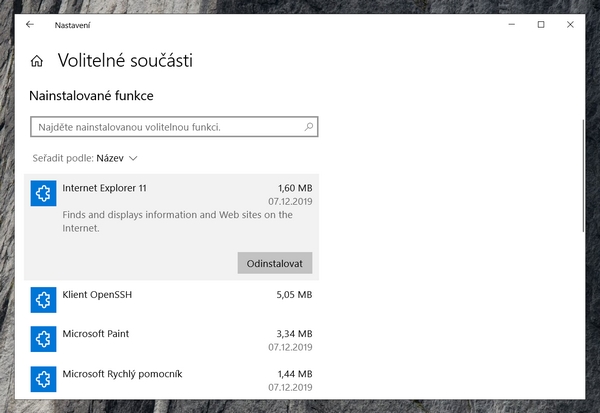The image size is (600, 413).
Task: Click the 3,34 MB size value
Action: click(295, 334)
